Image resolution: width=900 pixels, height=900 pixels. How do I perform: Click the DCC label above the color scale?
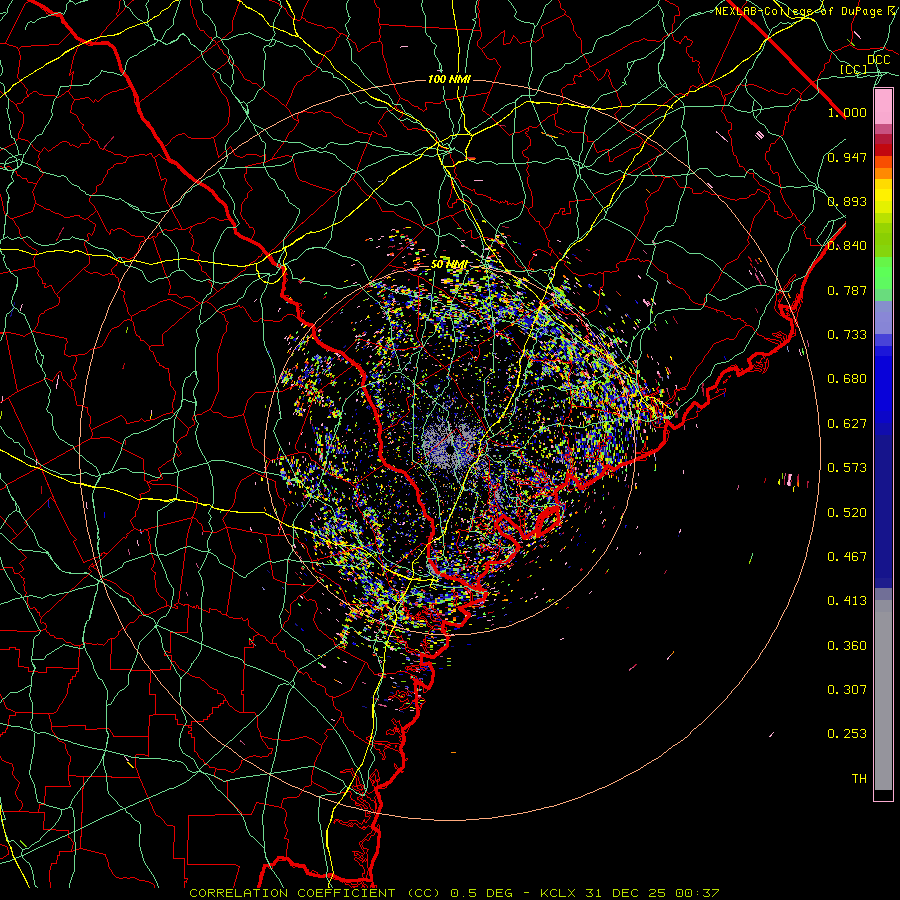tap(878, 60)
